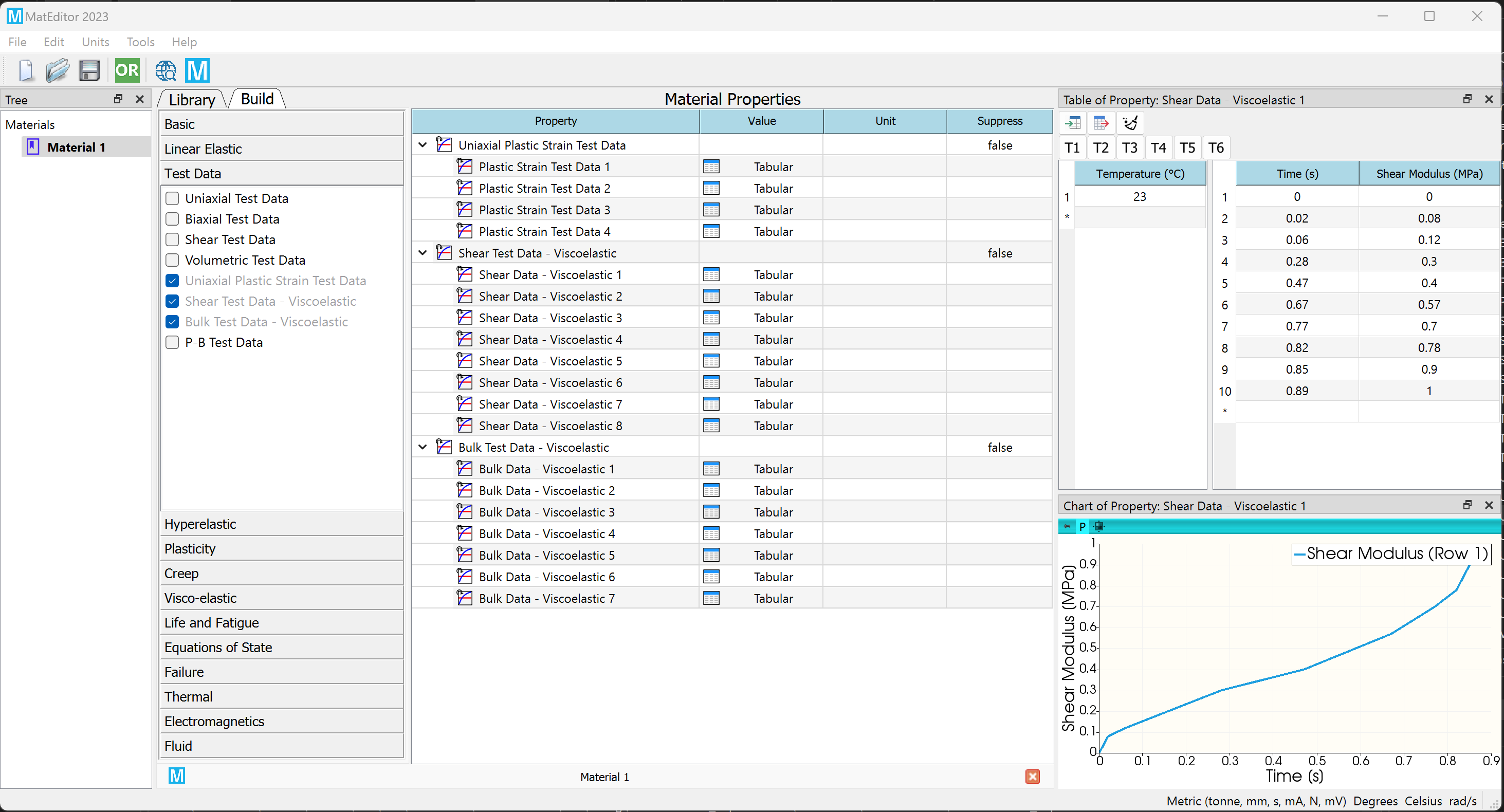Disable Shear Test Data - Viscoelastic checkbox
The width and height of the screenshot is (1504, 812).
[x=172, y=301]
